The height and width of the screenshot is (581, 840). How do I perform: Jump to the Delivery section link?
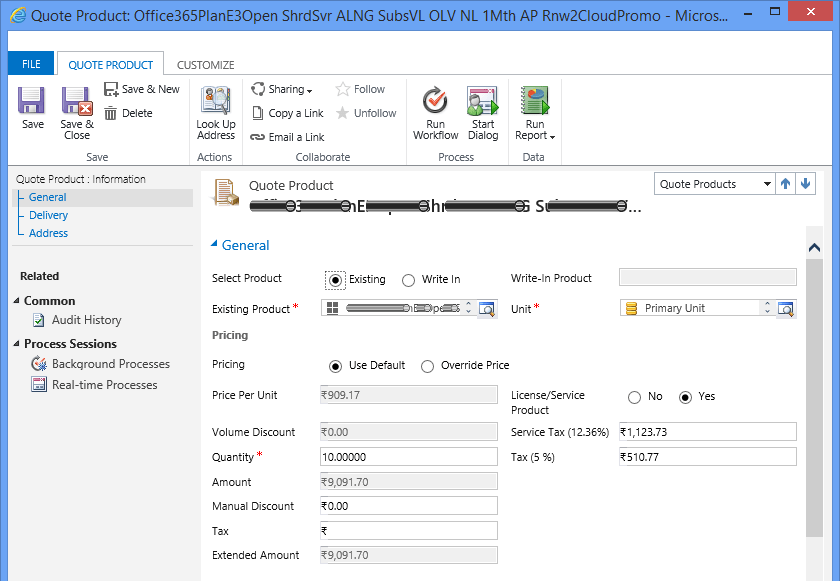tap(48, 215)
